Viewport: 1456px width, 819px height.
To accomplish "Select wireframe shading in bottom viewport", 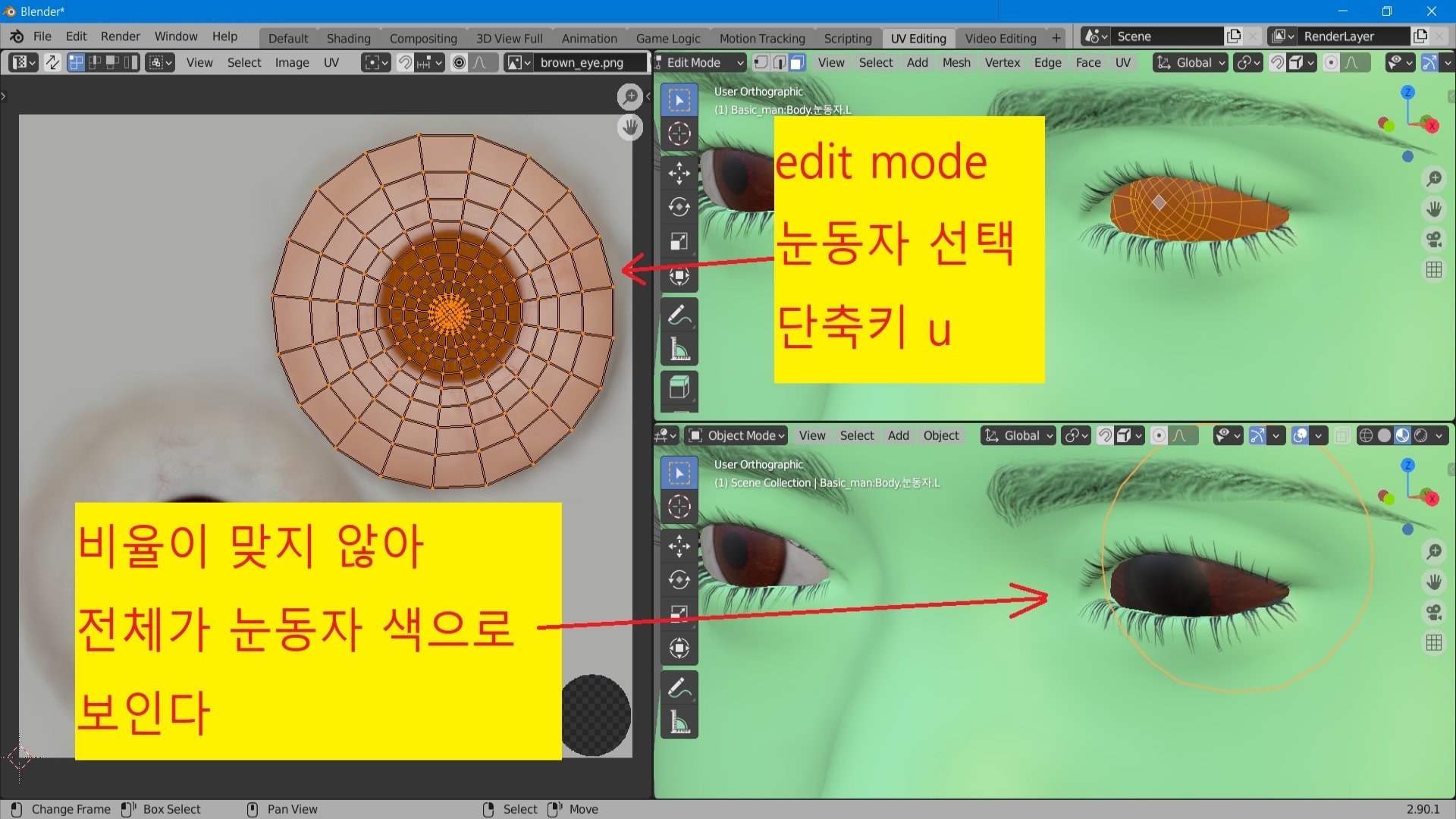I will pyautogui.click(x=1366, y=435).
